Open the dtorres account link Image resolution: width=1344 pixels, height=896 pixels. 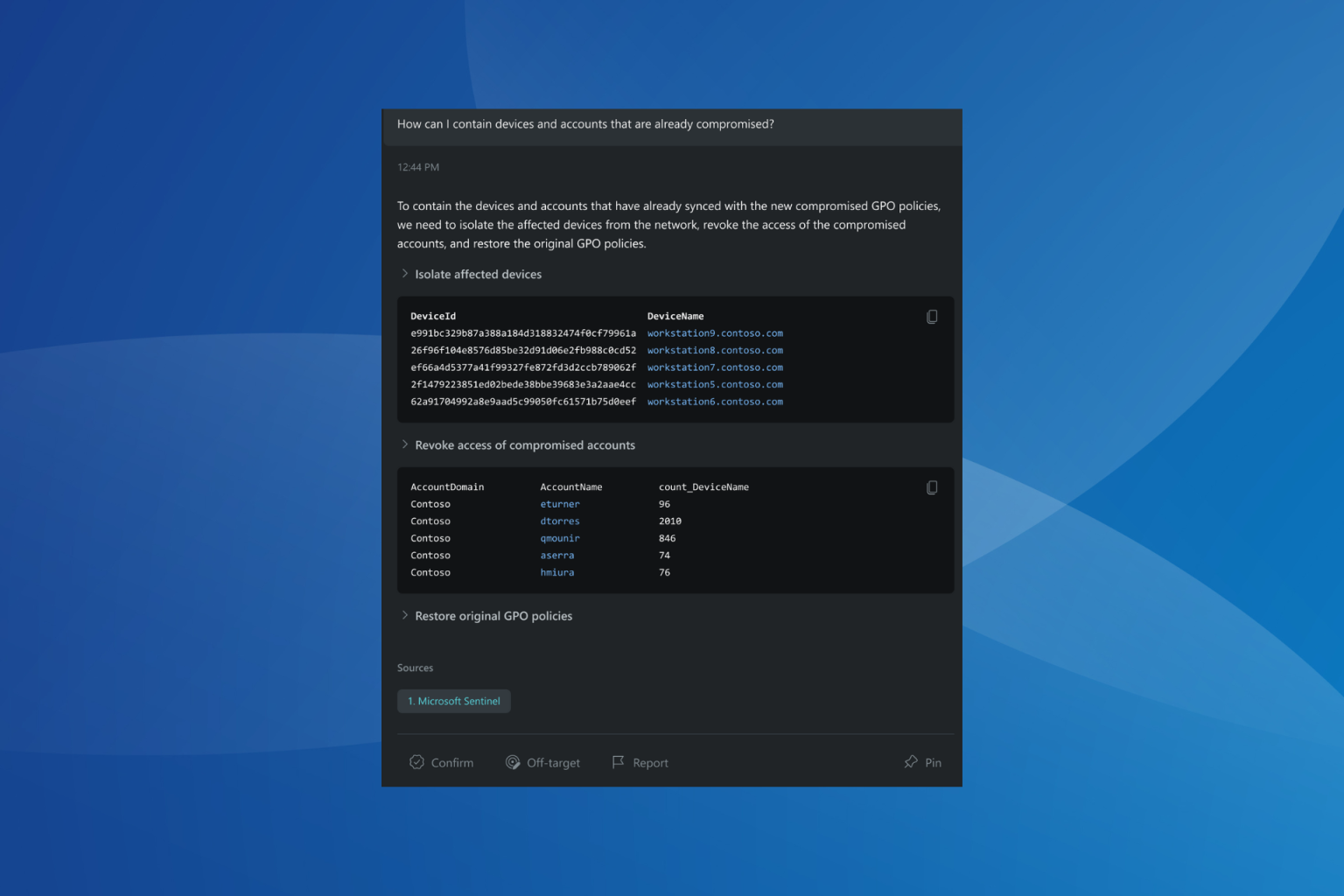click(560, 521)
